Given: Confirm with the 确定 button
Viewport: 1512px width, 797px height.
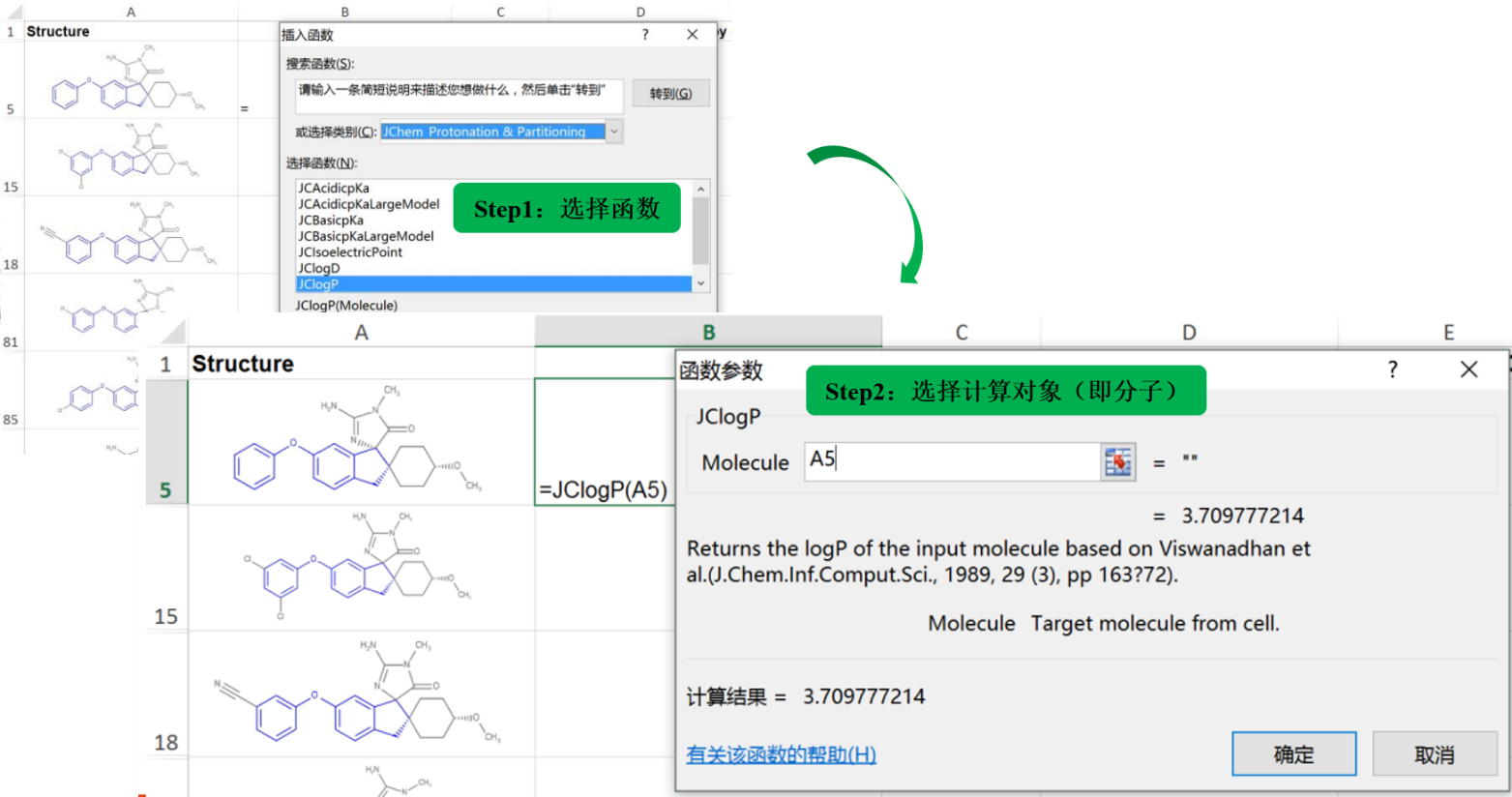Looking at the screenshot, I should coord(1293,753).
